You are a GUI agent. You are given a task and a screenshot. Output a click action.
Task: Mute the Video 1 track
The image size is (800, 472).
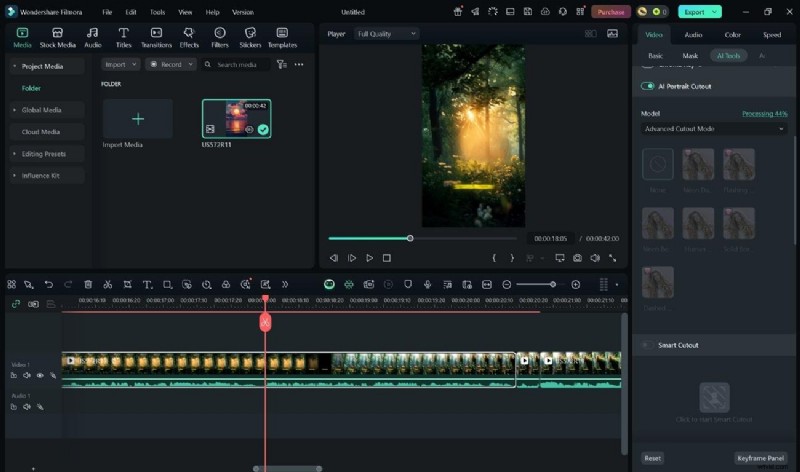click(27, 376)
